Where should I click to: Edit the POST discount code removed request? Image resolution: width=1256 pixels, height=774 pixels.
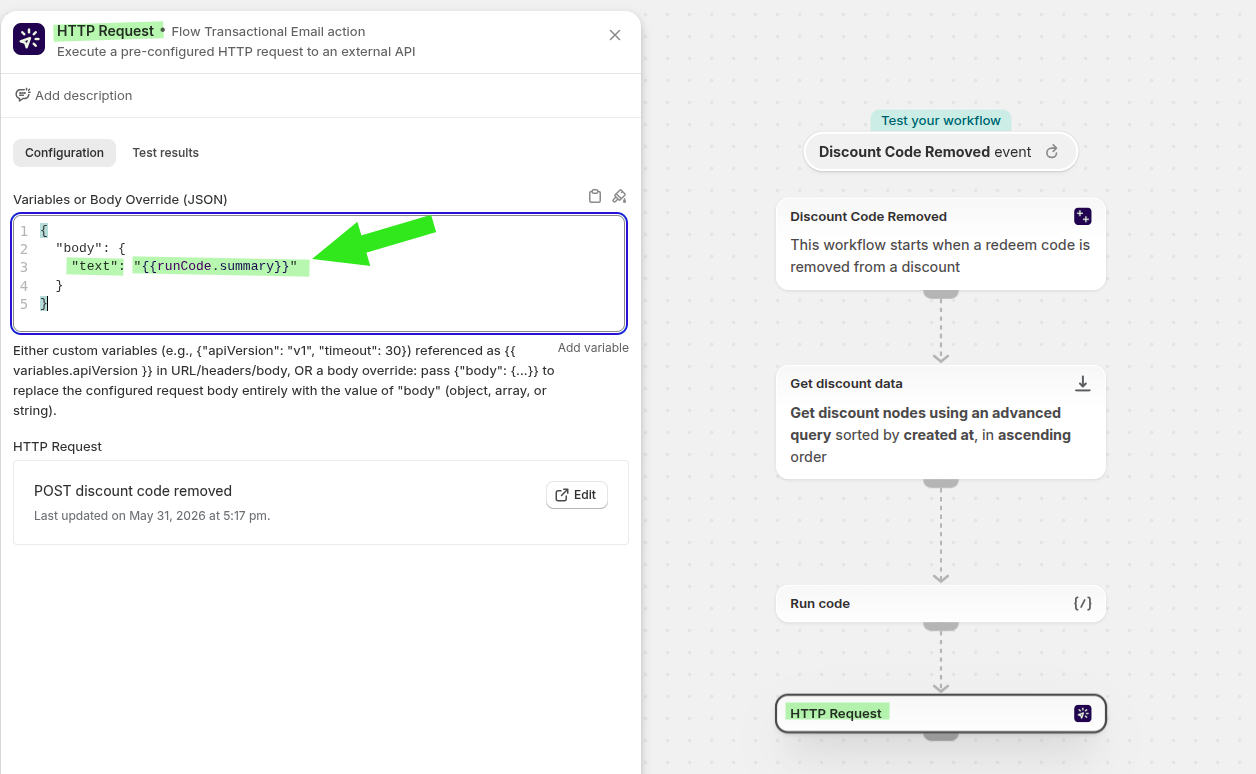576,495
